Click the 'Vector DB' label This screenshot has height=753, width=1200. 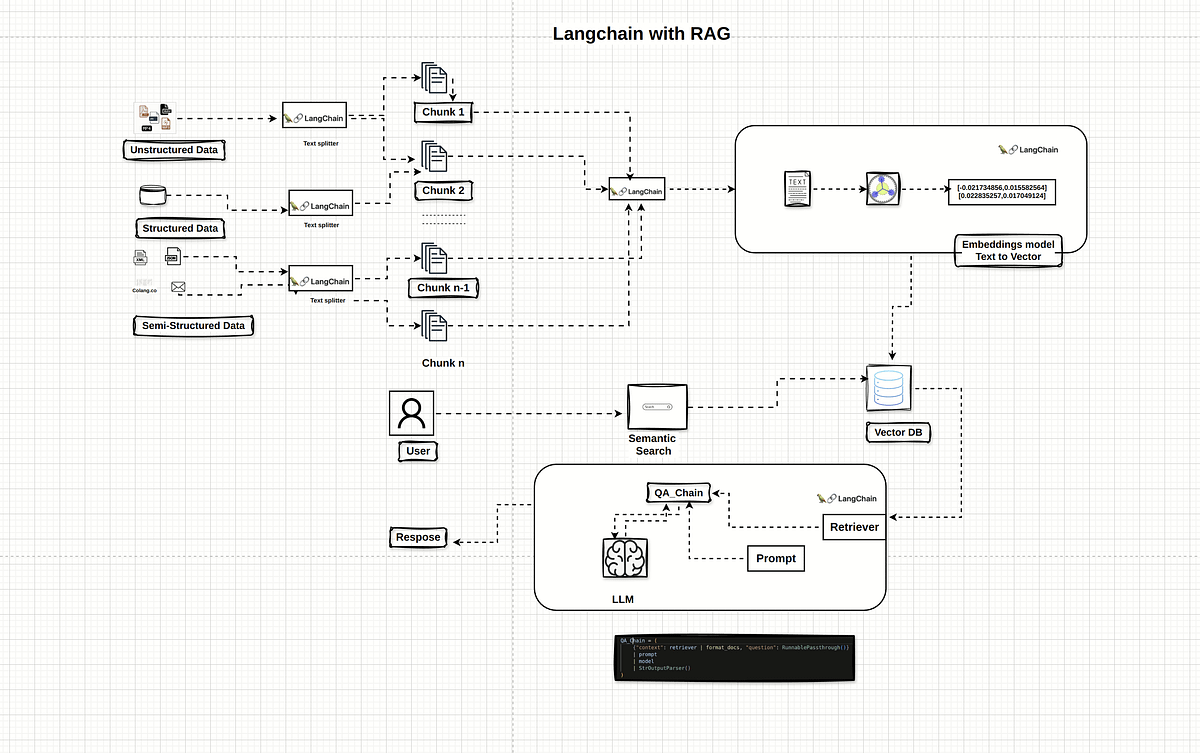[x=898, y=433]
